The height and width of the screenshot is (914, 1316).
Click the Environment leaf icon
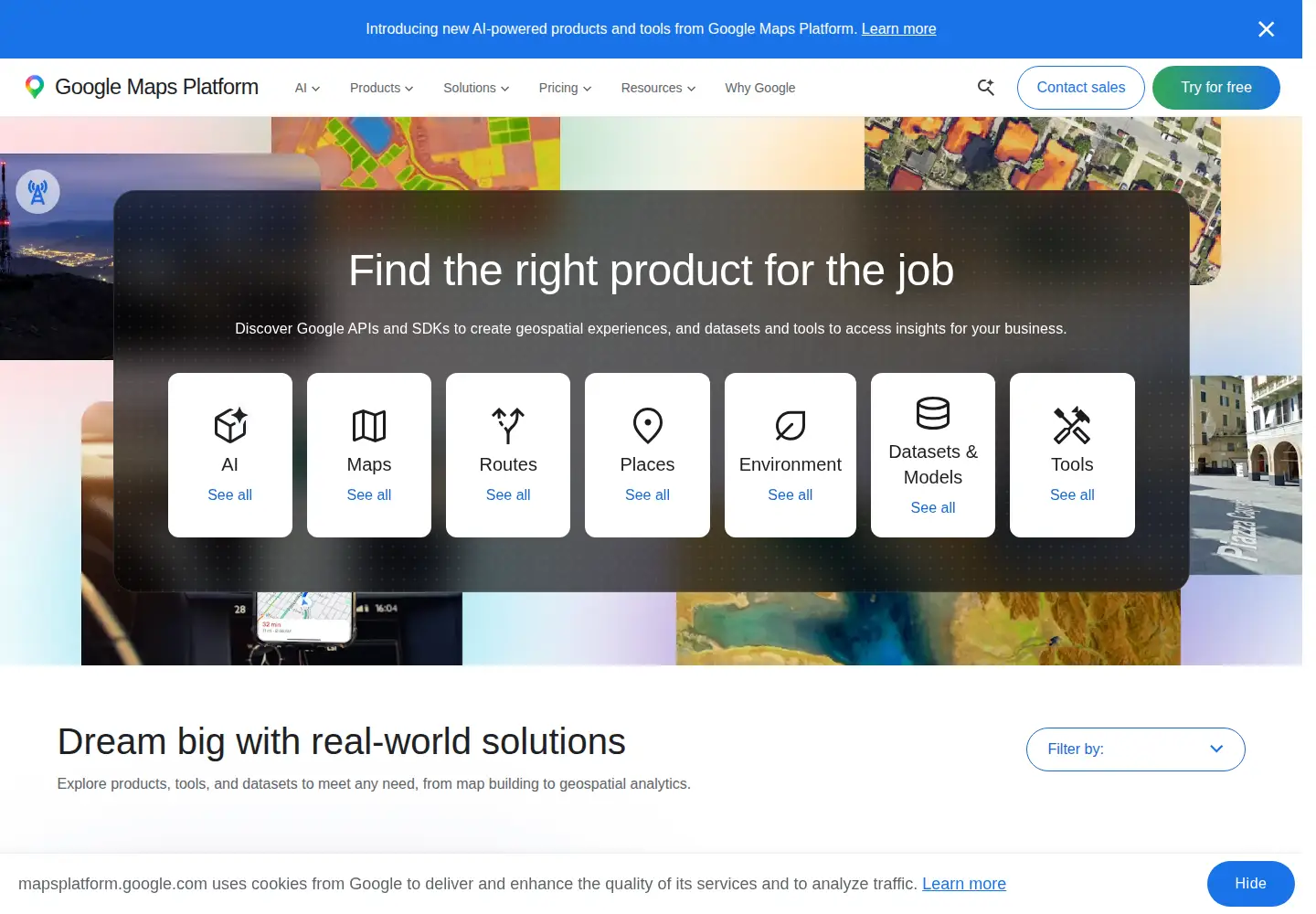[791, 425]
